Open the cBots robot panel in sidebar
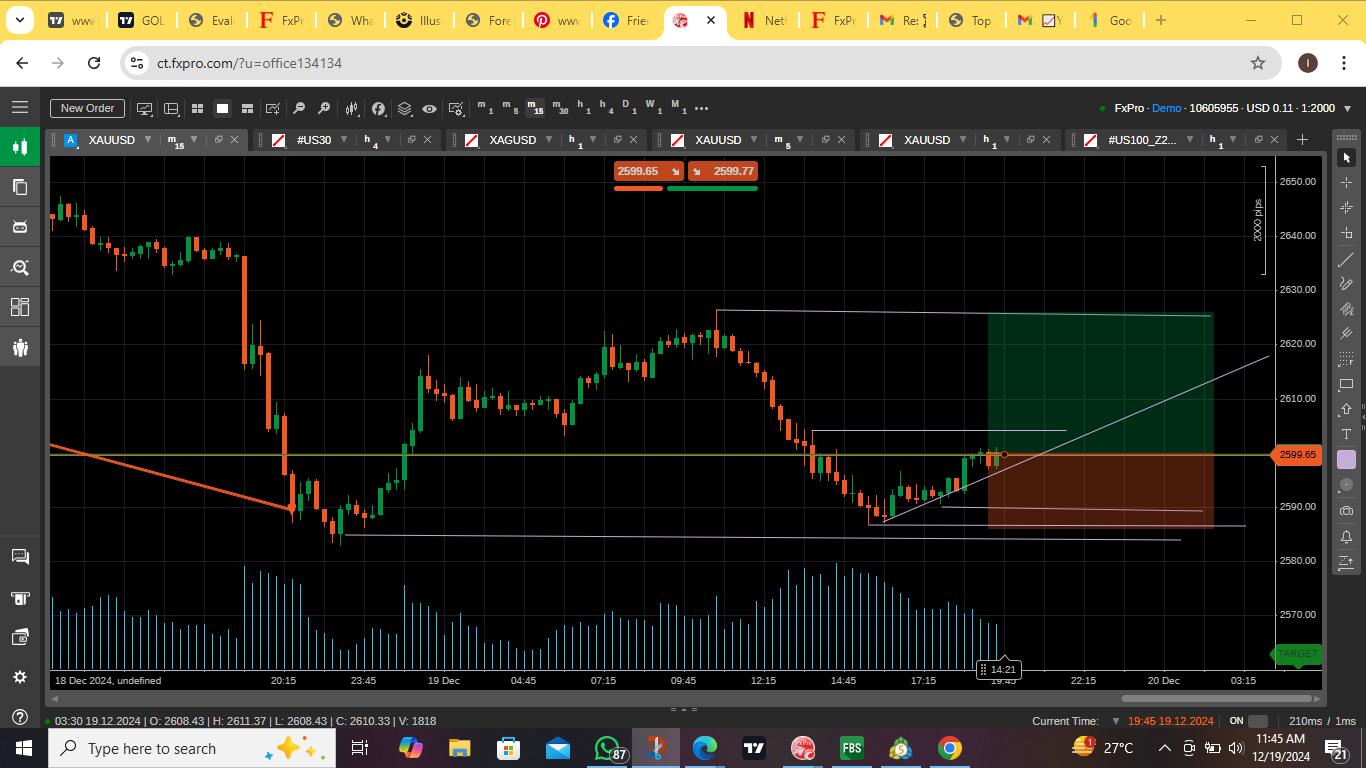1366x768 pixels. (x=19, y=227)
